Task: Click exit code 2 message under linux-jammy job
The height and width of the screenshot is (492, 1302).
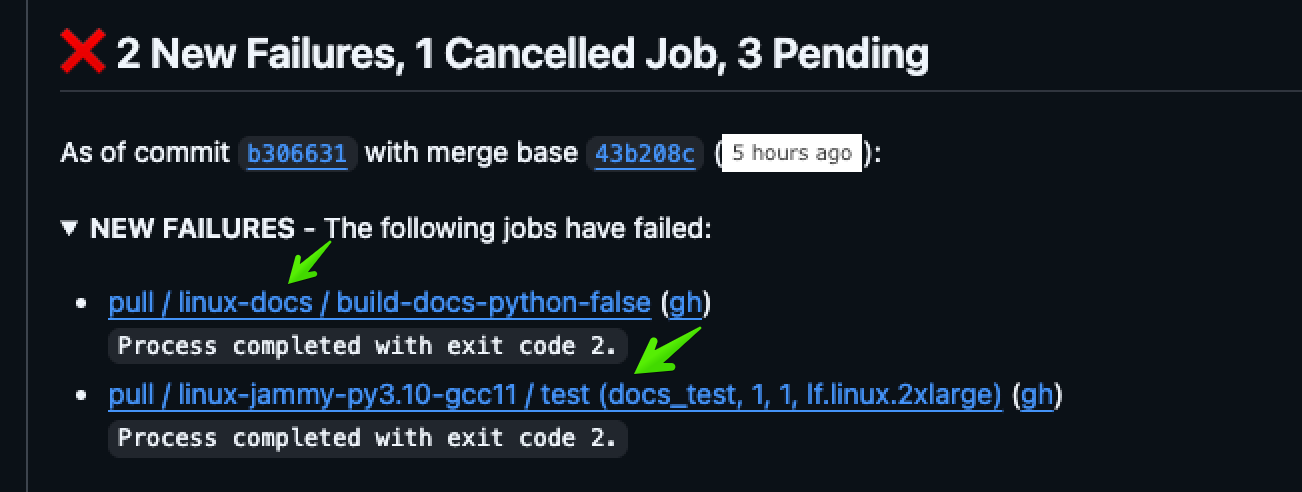Action: click(368, 438)
